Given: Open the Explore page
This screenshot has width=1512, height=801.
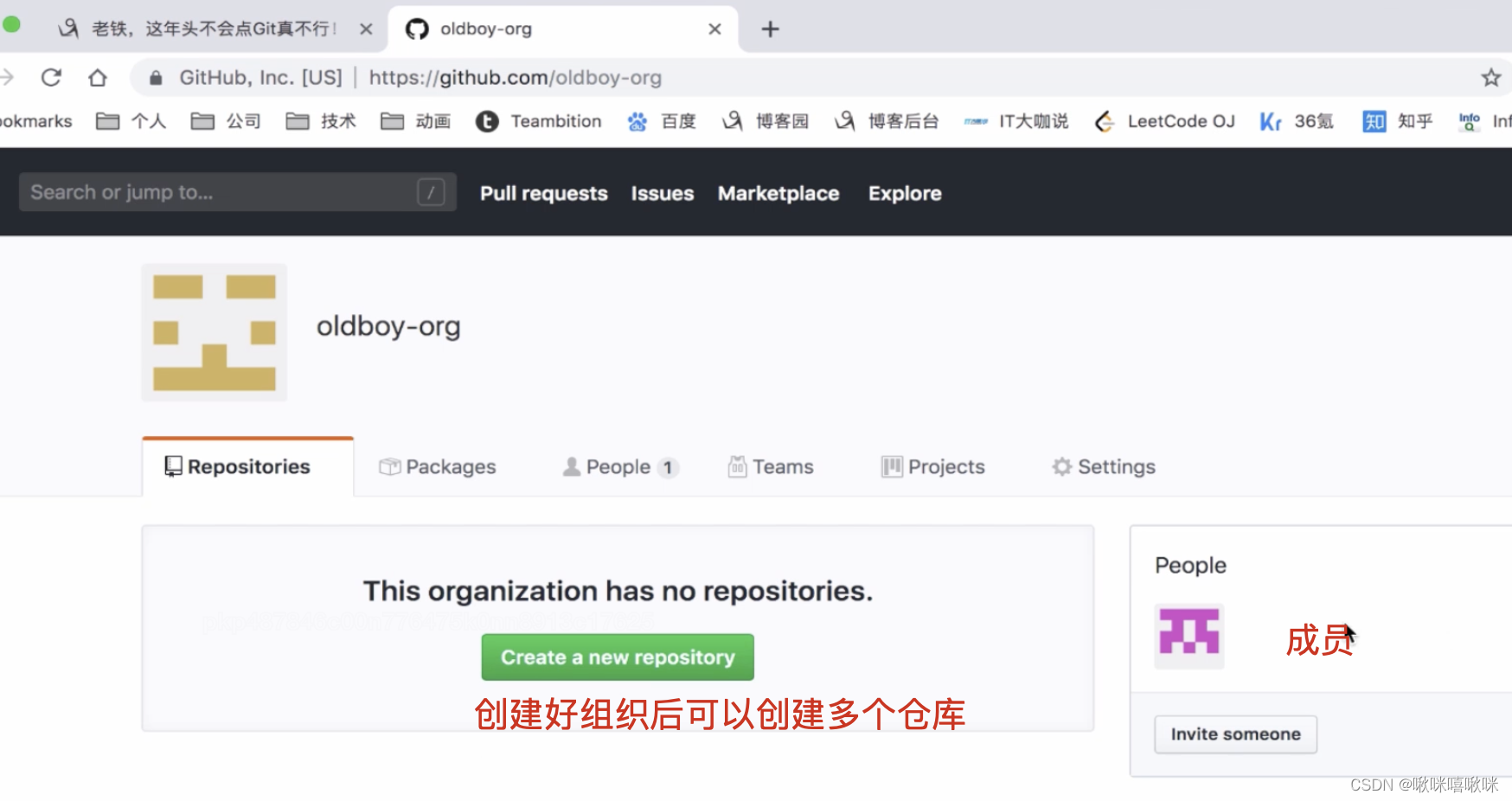Looking at the screenshot, I should (905, 193).
